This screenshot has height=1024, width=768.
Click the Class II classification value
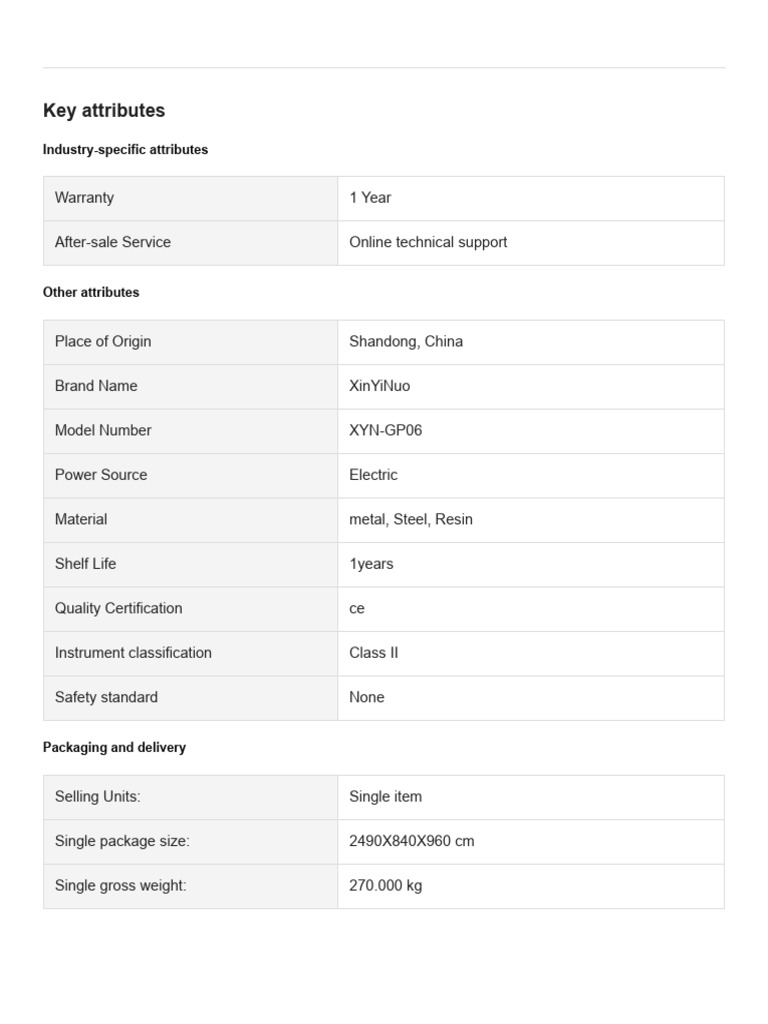coord(374,653)
